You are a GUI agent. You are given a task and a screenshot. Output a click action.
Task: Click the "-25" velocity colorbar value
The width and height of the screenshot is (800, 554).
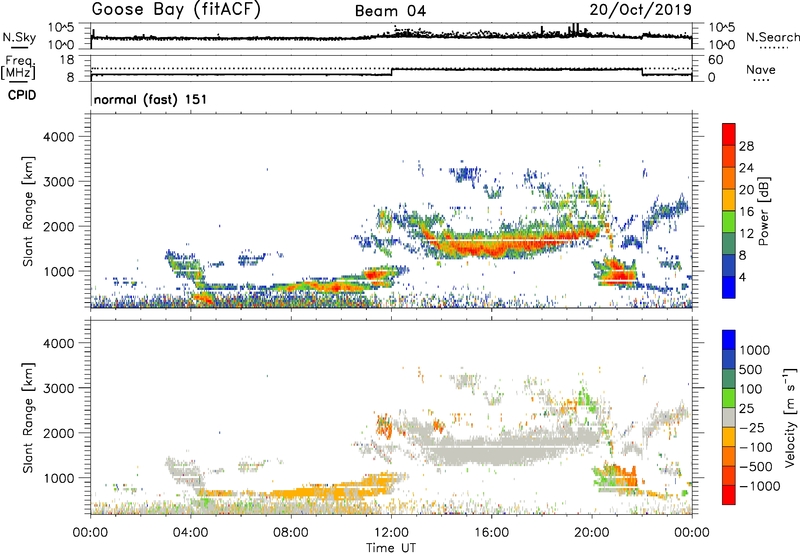click(752, 428)
